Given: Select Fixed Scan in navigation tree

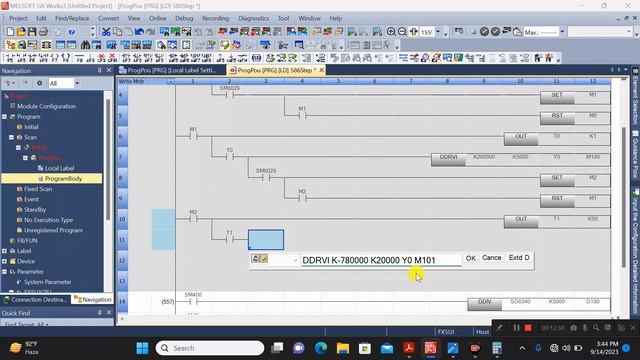Looking at the screenshot, I should 38,189.
